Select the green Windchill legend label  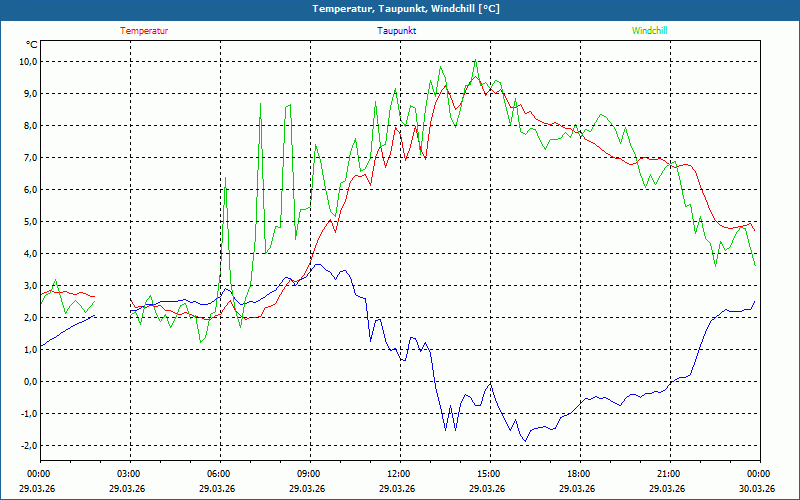pyautogui.click(x=650, y=31)
